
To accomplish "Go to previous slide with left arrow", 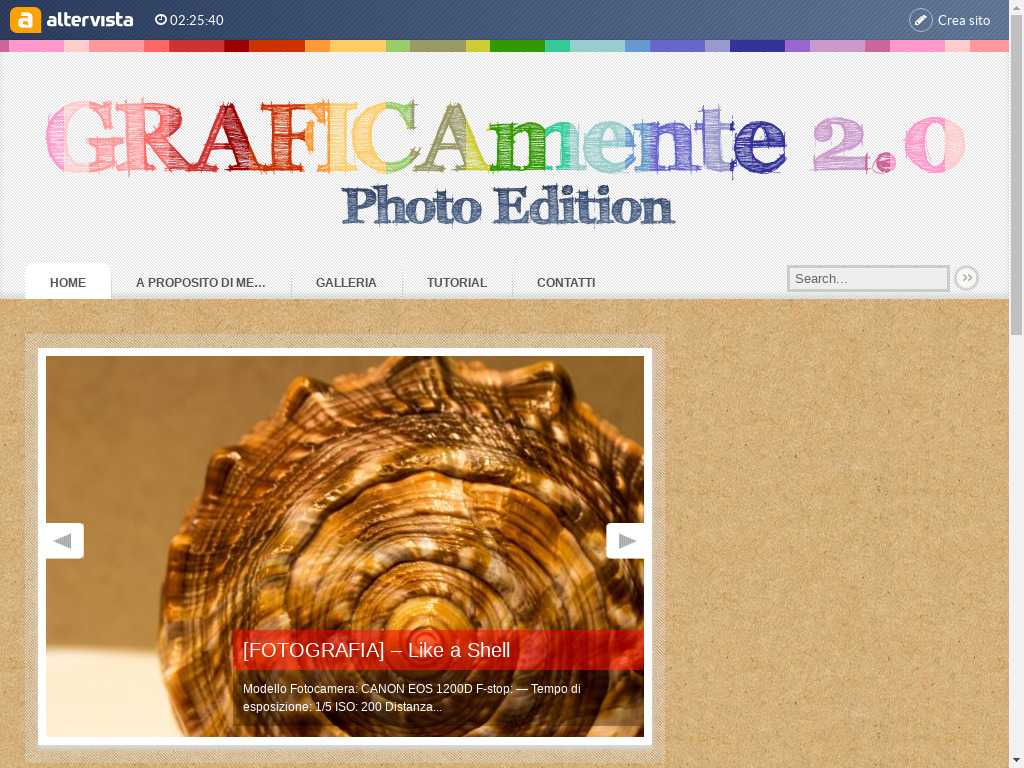I will coord(64,541).
